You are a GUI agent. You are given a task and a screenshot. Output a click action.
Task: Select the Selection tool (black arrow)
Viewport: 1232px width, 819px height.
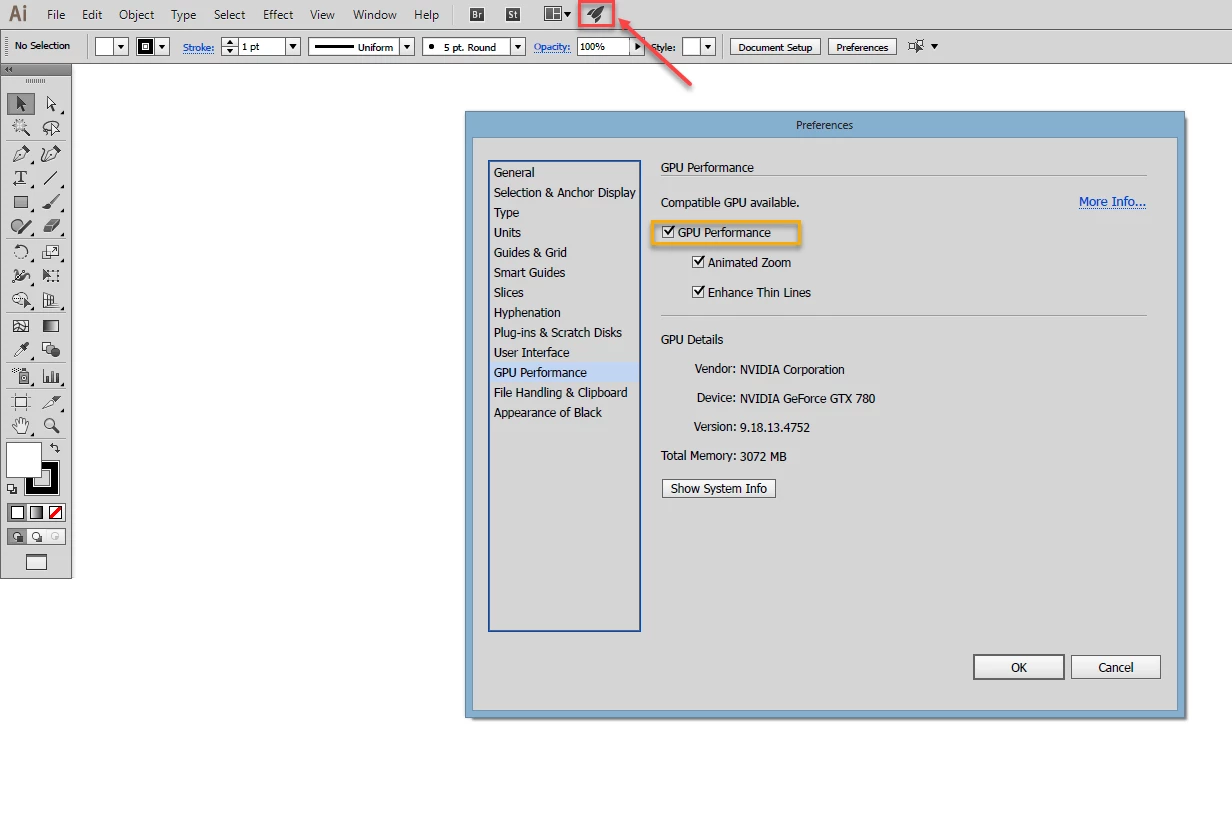(20, 104)
